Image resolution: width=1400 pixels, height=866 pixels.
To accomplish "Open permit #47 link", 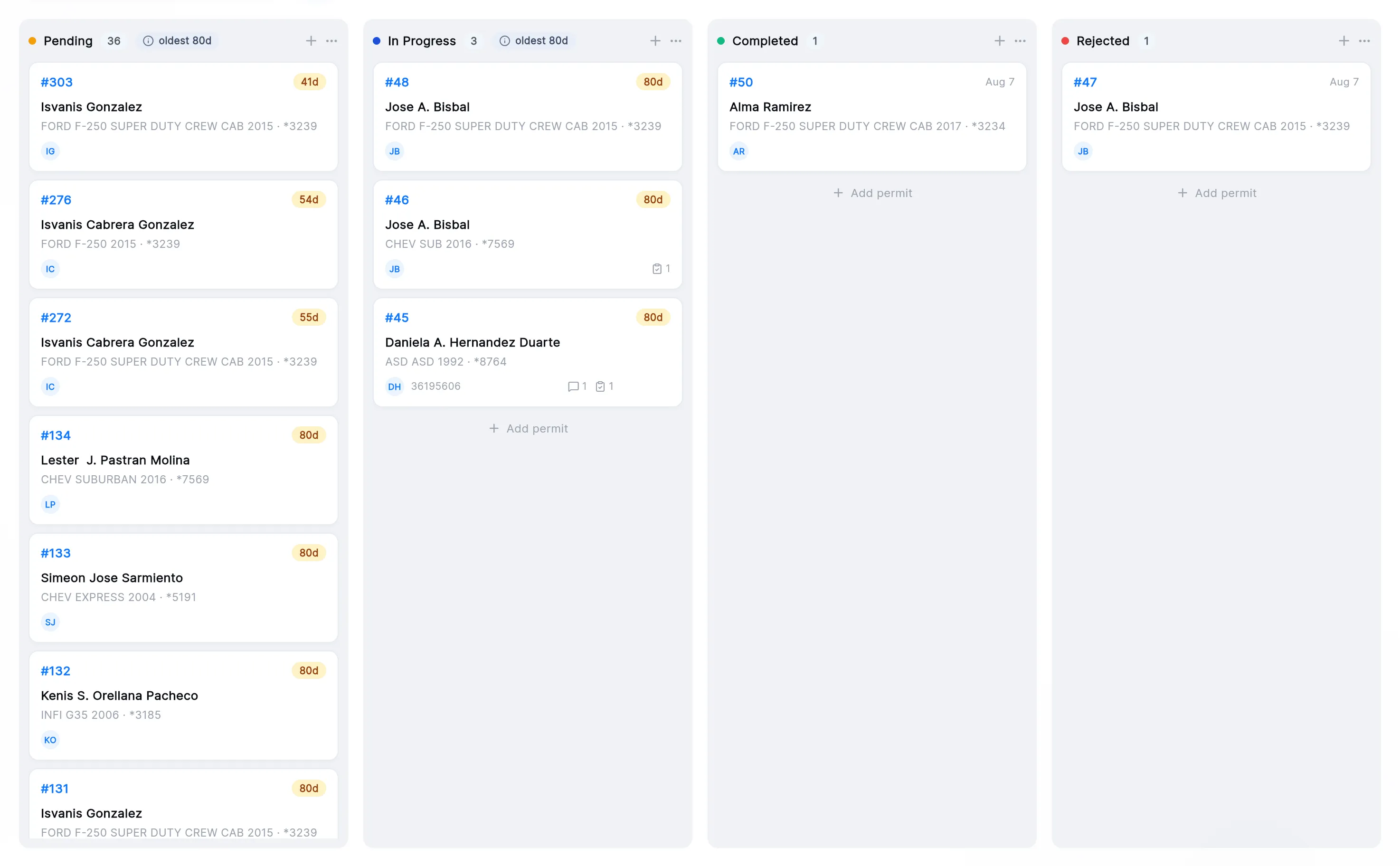I will click(1086, 82).
